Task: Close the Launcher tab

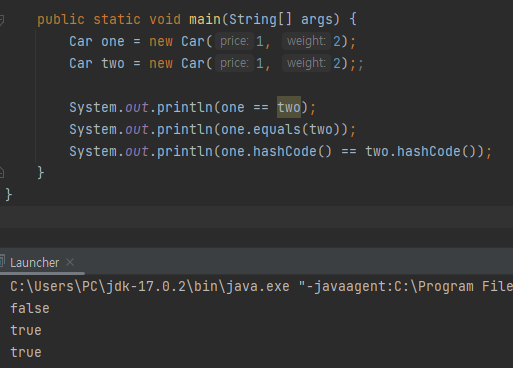Action: 70,262
